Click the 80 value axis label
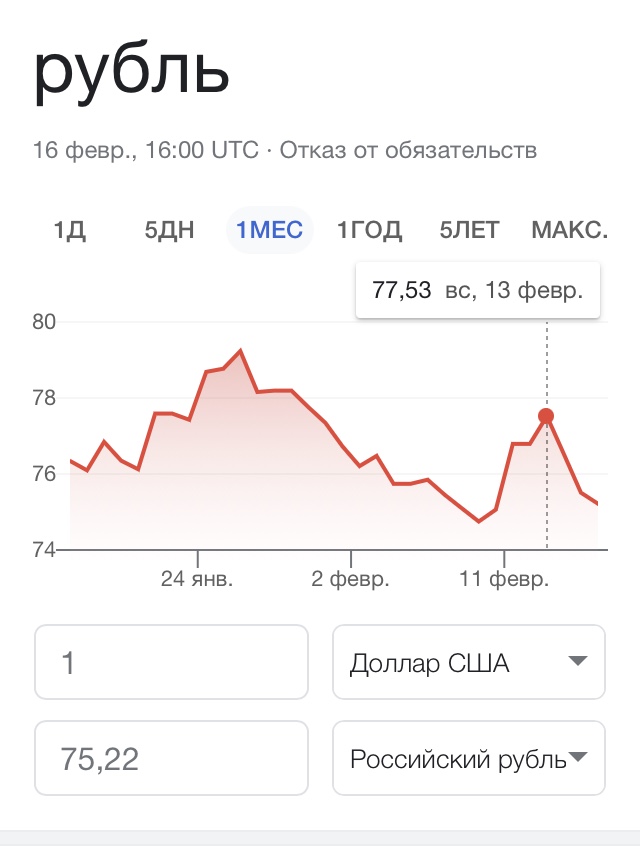This screenshot has height=847, width=640. tap(46, 322)
